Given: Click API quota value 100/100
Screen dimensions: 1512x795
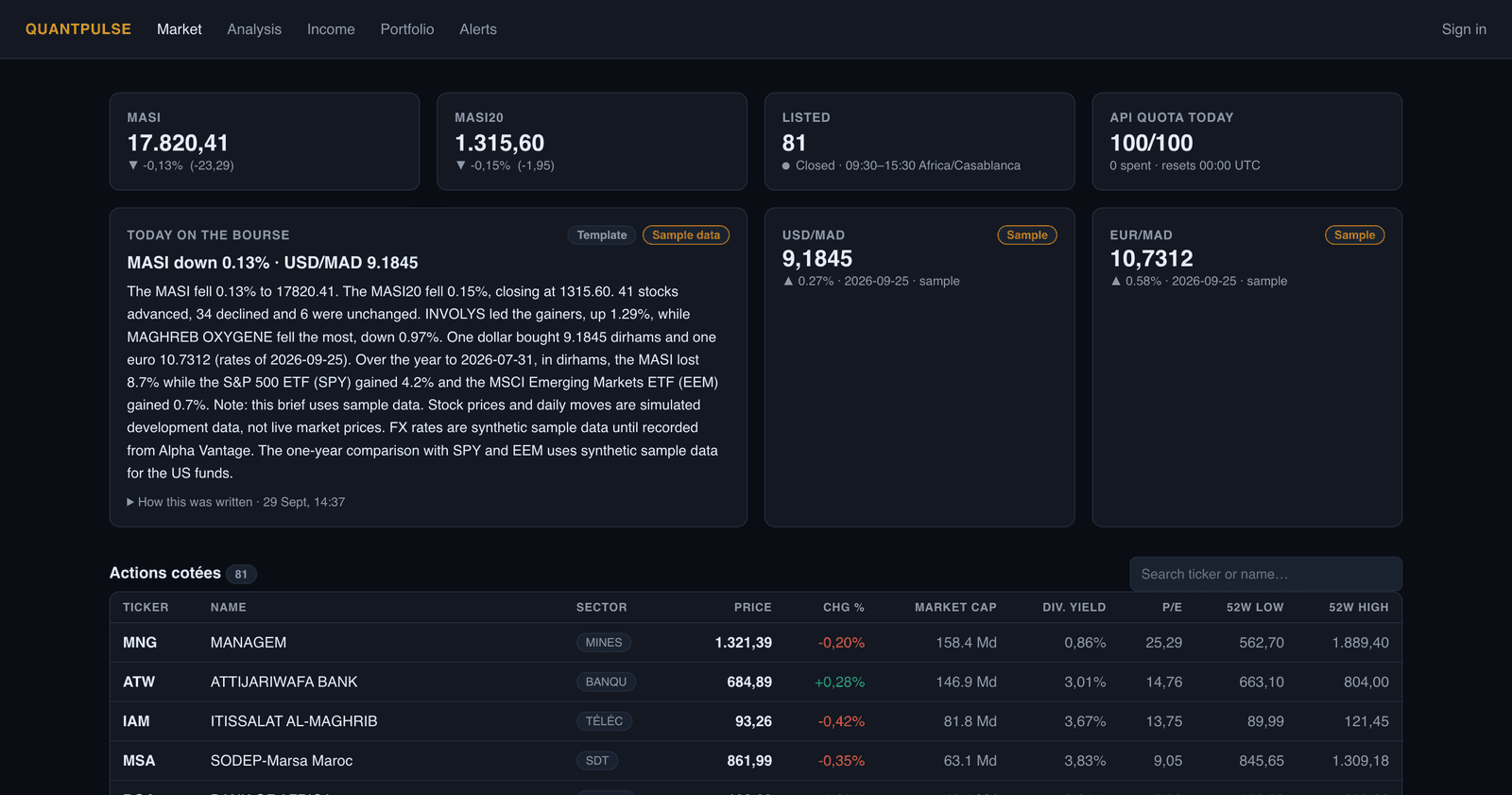Looking at the screenshot, I should tap(1151, 143).
